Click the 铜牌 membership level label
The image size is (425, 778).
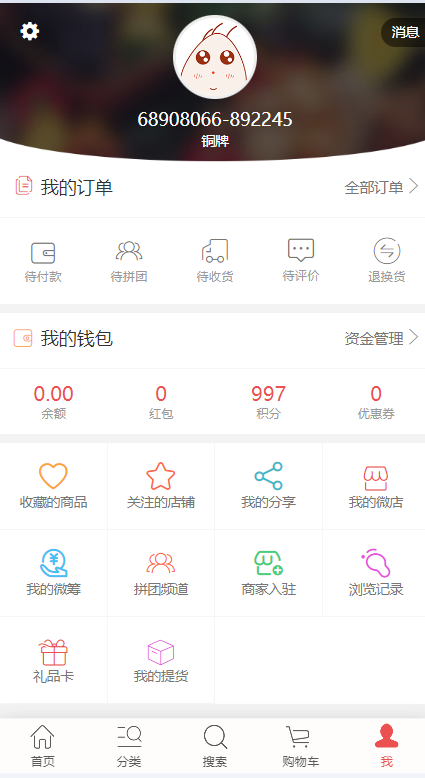(x=215, y=141)
